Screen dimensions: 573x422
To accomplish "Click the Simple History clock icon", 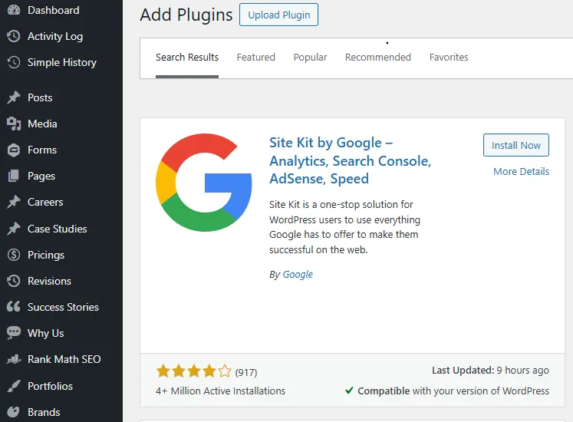I will (14, 62).
